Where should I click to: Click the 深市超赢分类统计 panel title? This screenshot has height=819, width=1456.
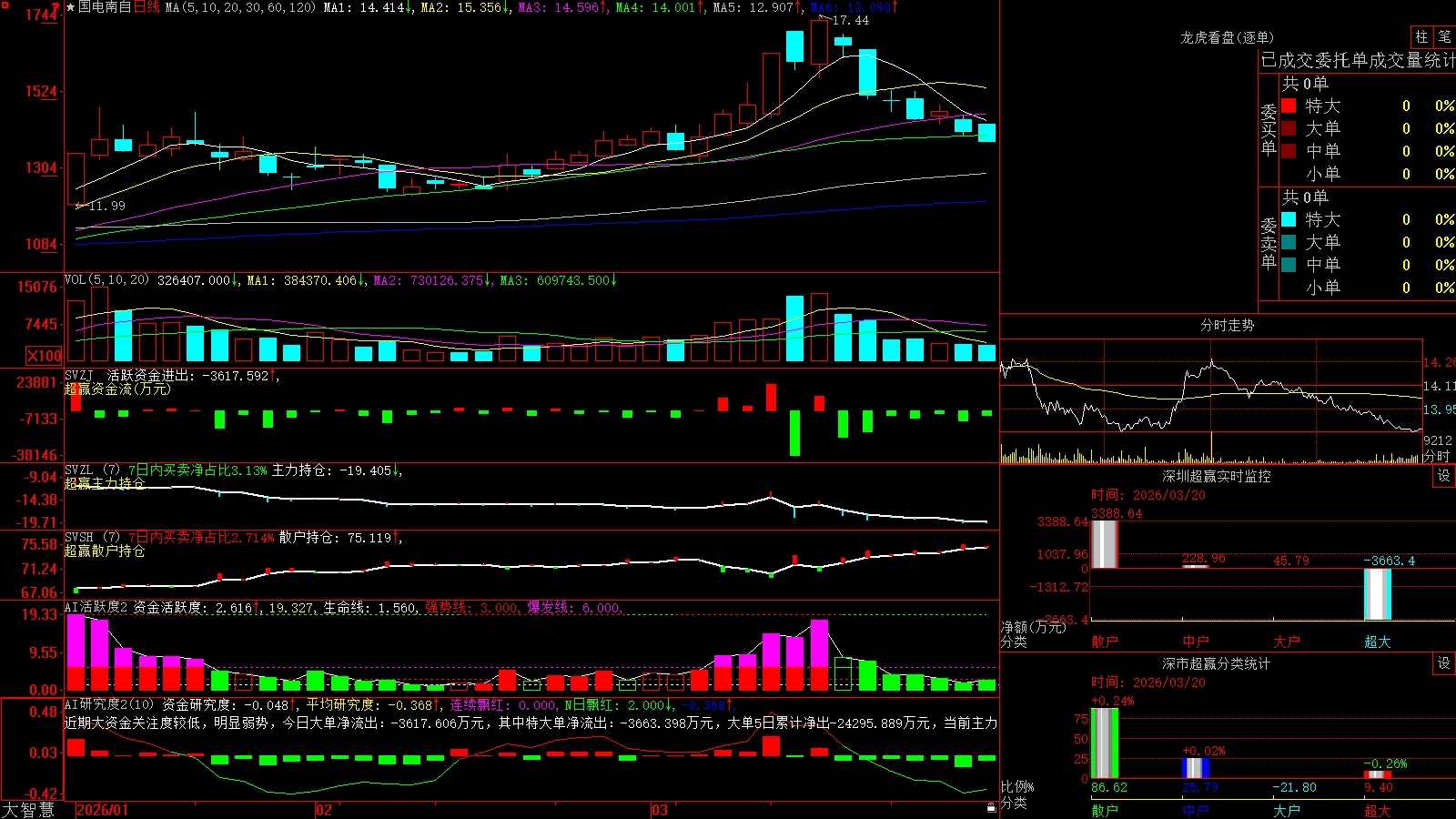tap(1216, 663)
